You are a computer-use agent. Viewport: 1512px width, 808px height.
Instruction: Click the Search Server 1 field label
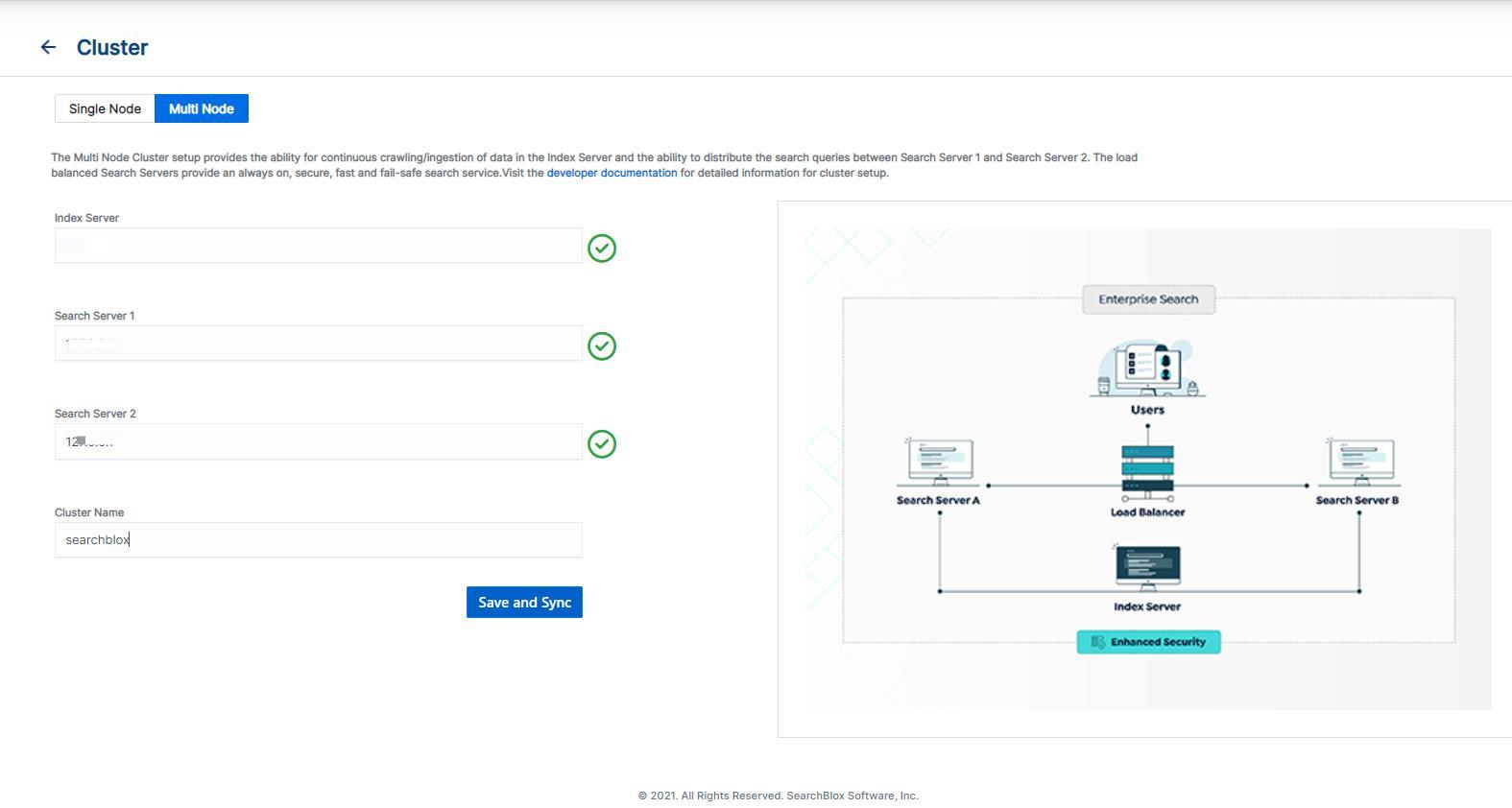94,316
